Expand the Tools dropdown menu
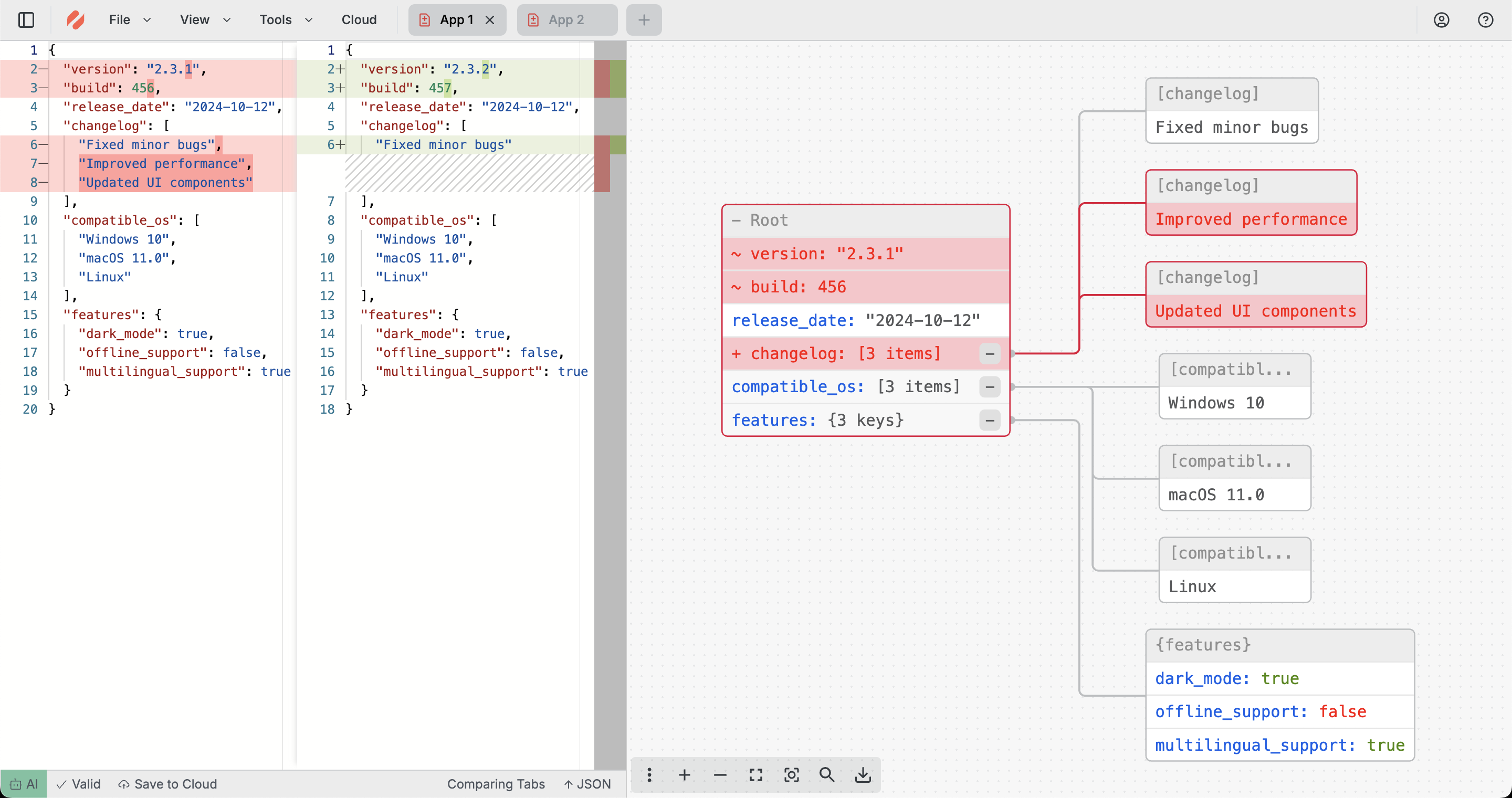 coord(285,20)
